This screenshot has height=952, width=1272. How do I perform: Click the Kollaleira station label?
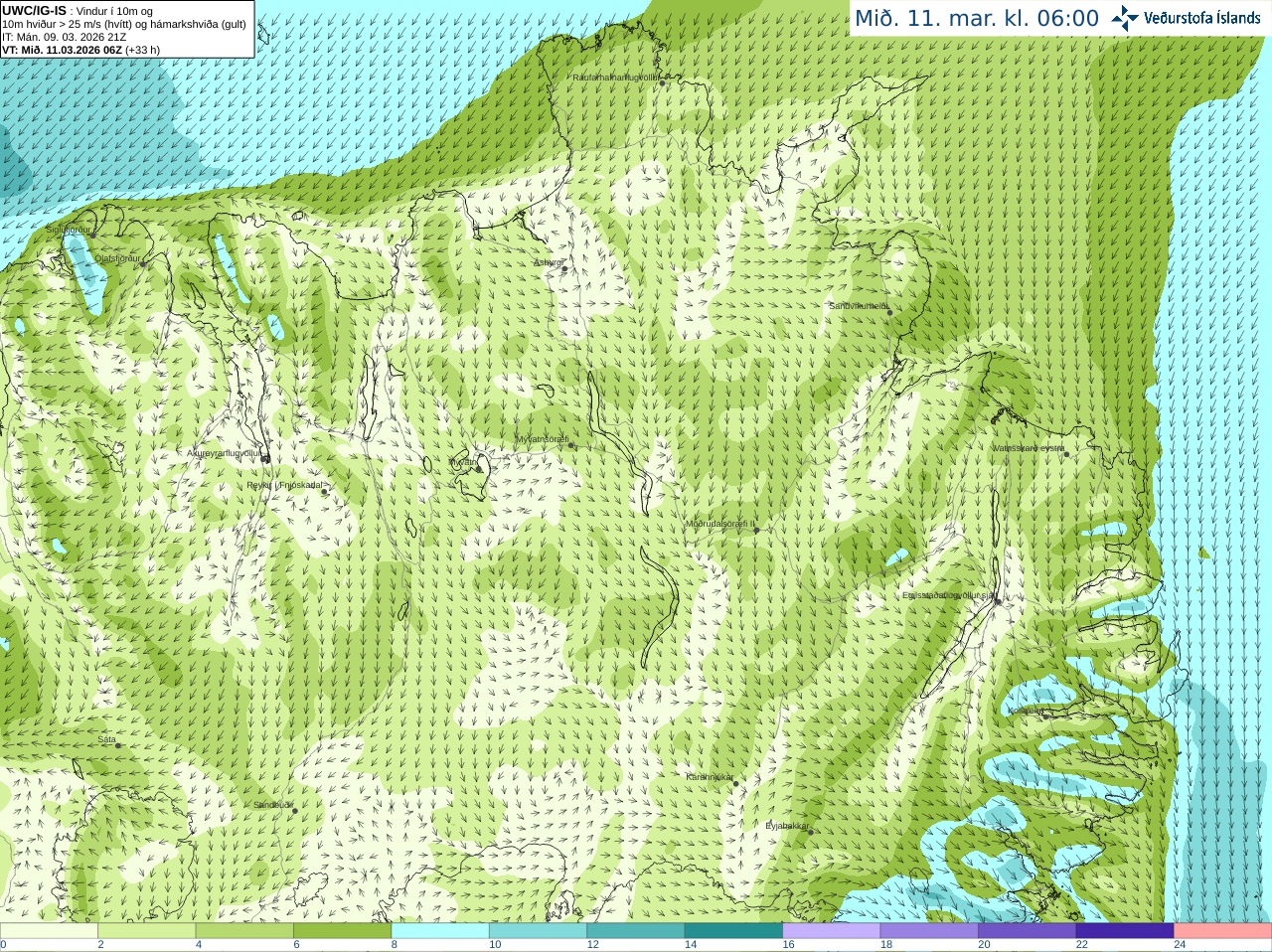[x=1027, y=711]
